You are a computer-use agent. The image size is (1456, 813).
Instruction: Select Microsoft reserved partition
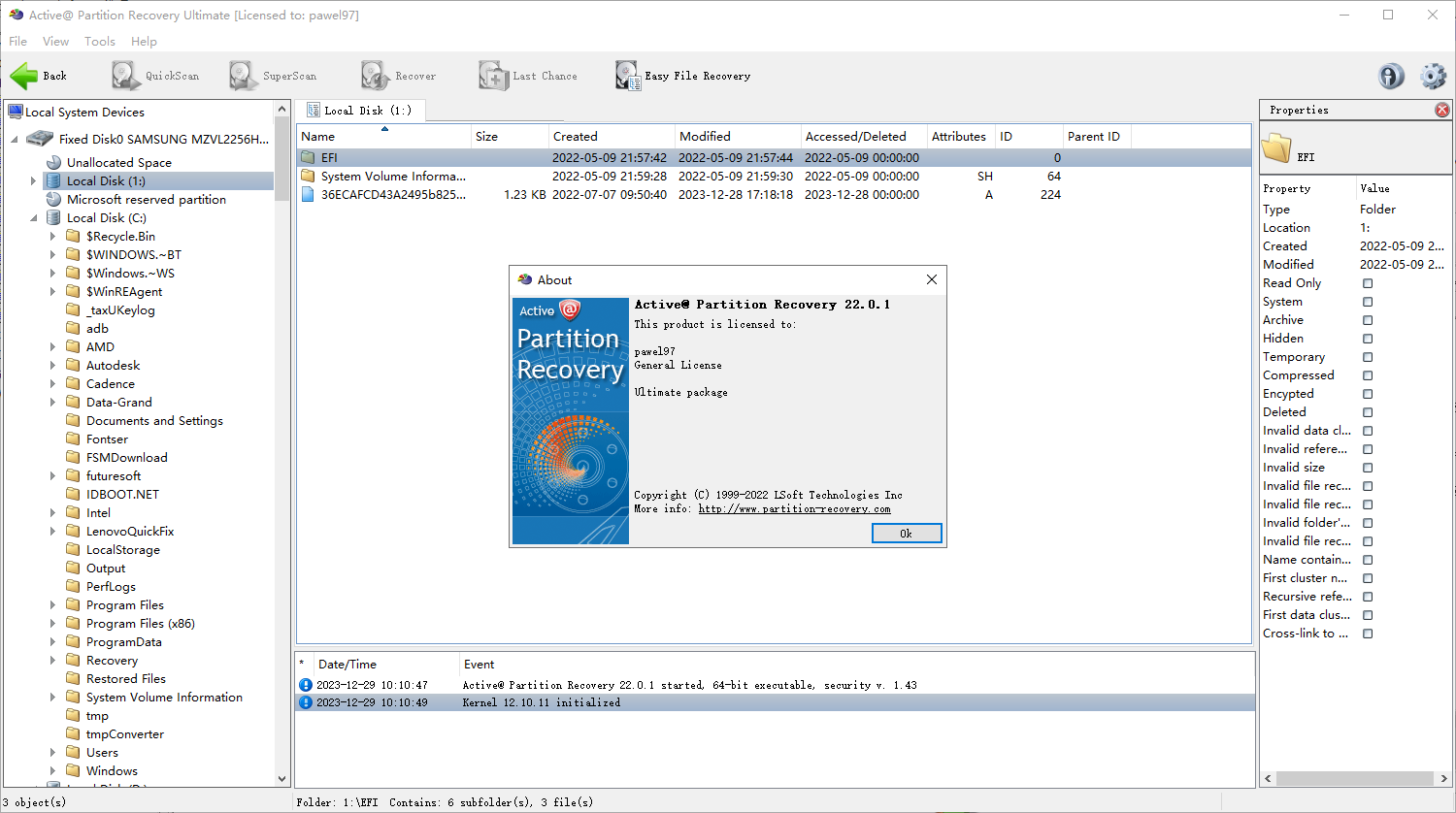147,199
